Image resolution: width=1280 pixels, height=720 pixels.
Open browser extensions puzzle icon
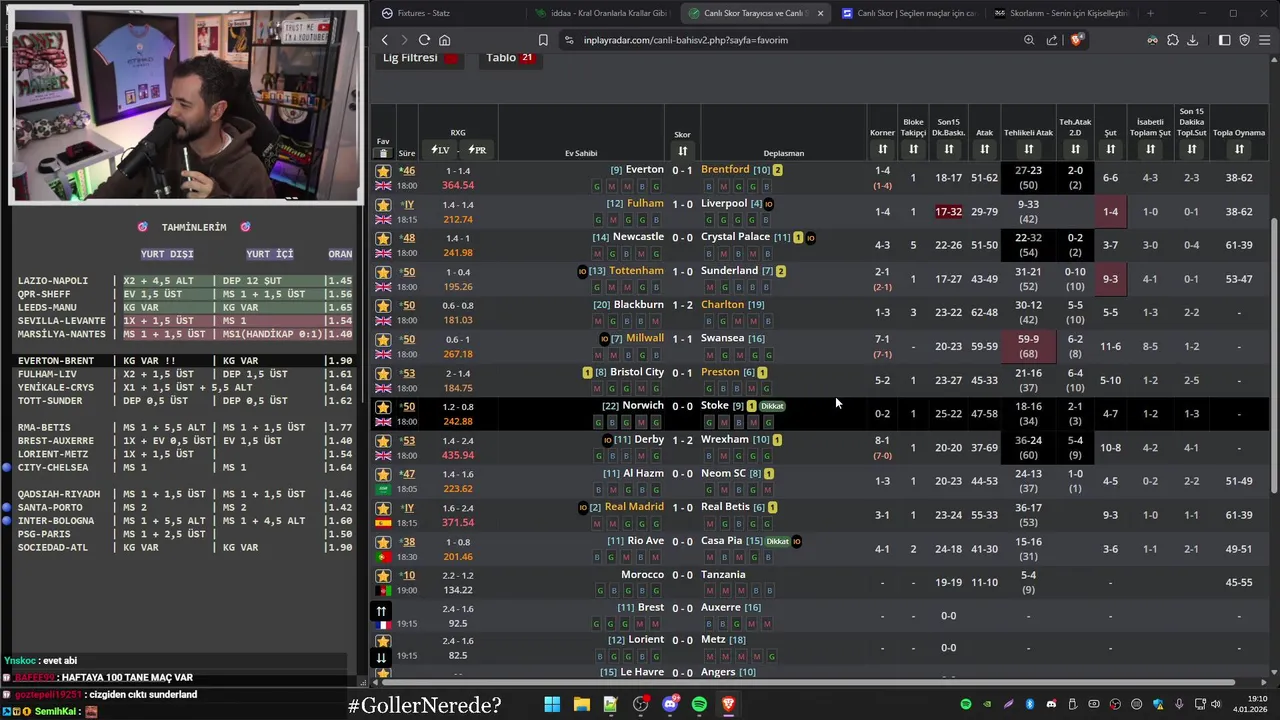click(x=1173, y=40)
